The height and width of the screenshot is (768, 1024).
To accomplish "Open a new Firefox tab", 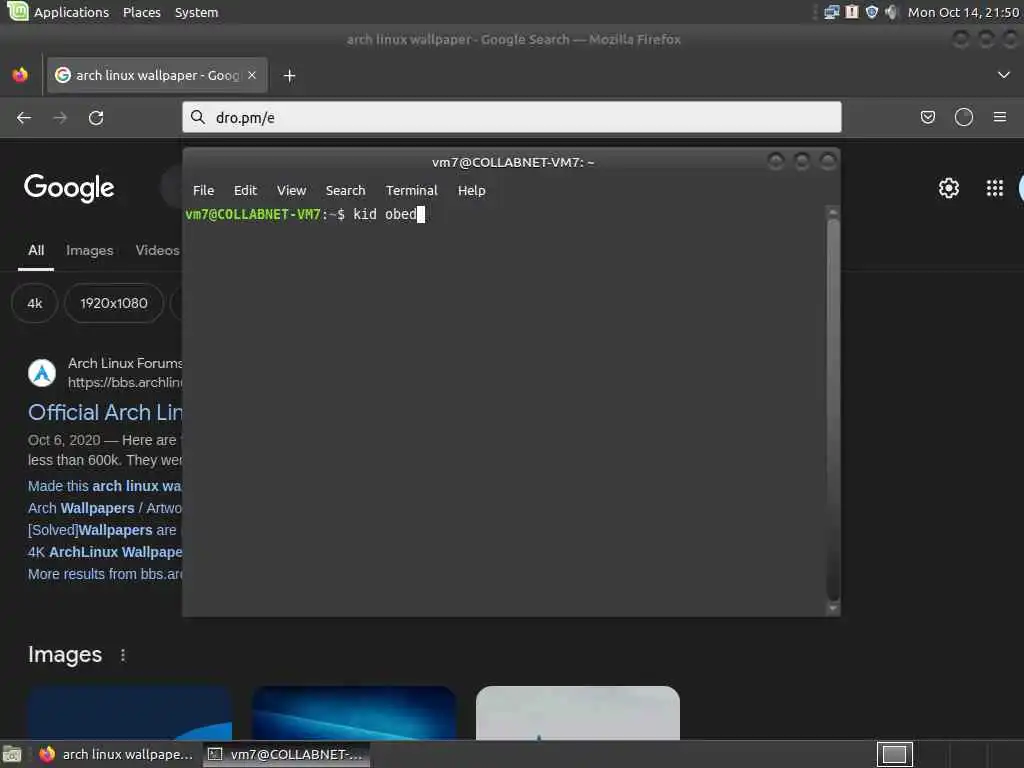I will click(289, 76).
